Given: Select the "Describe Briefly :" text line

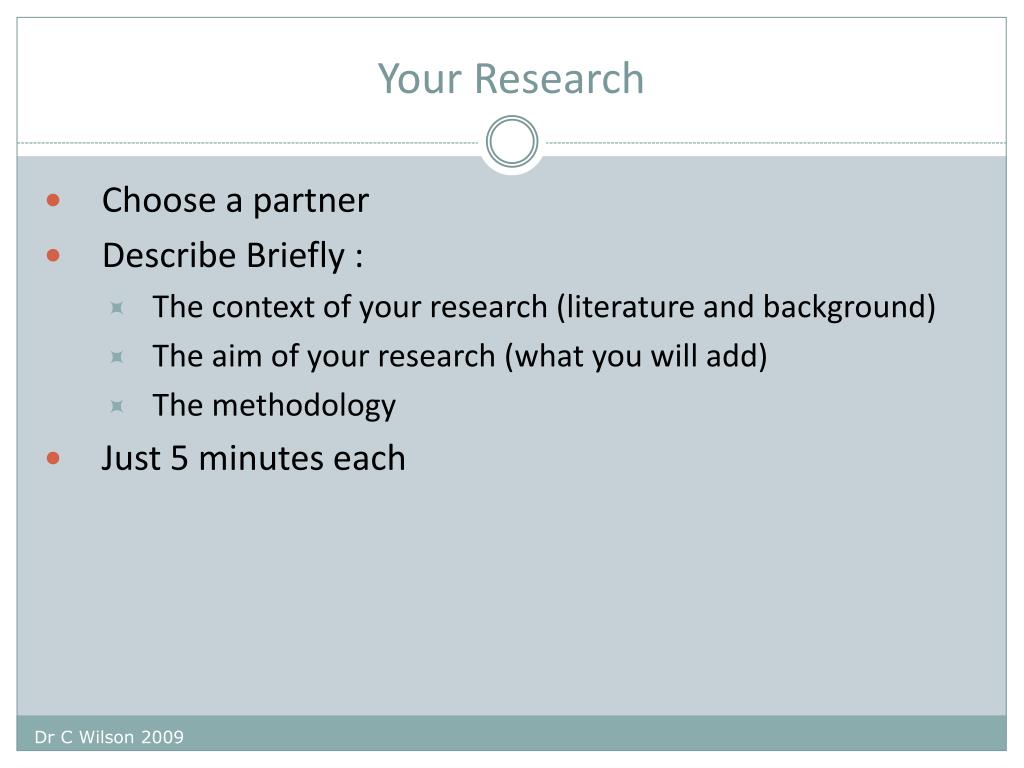Looking at the screenshot, I should coord(232,255).
